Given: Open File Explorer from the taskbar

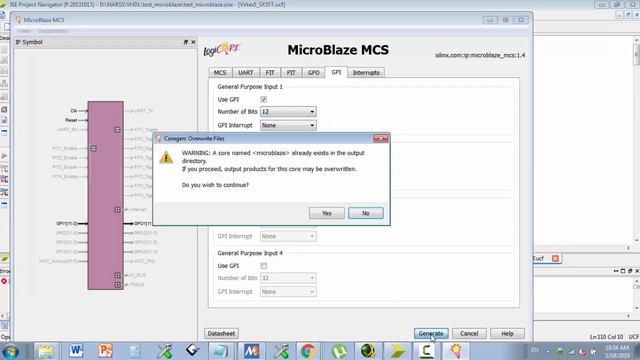Looking at the screenshot, I should point(46,351).
